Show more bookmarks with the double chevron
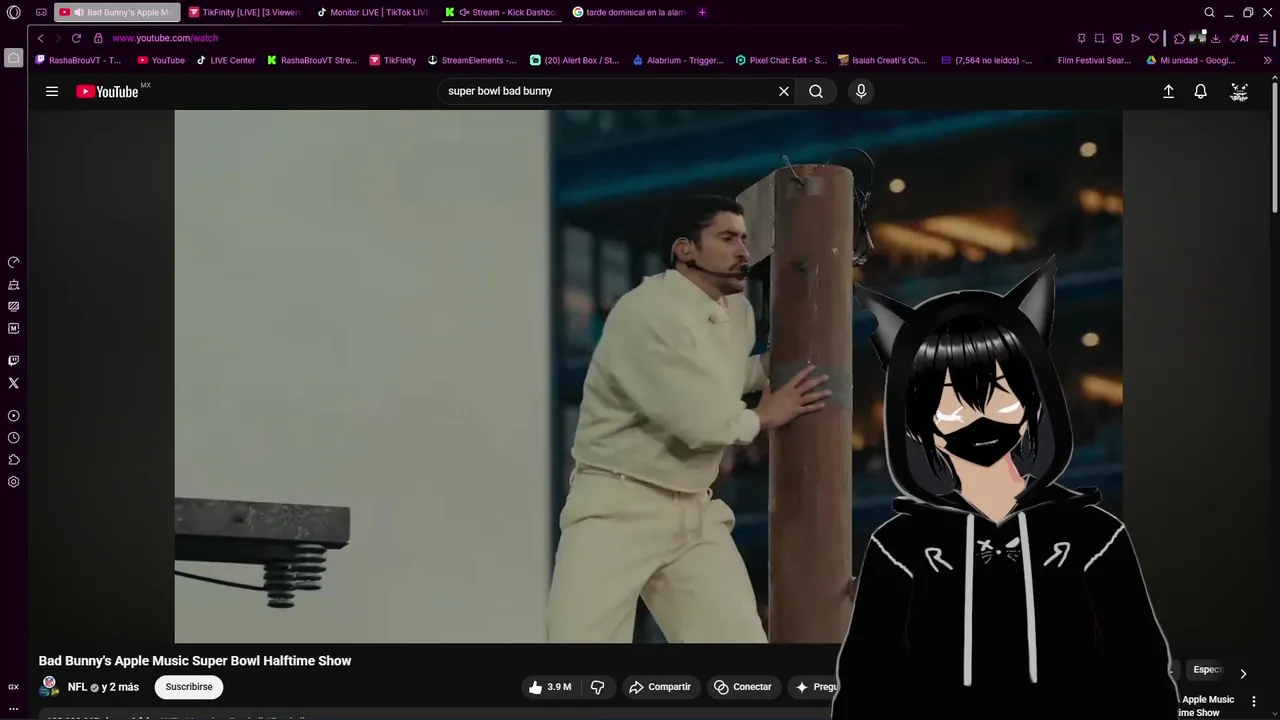The width and height of the screenshot is (1280, 720). [x=1267, y=60]
